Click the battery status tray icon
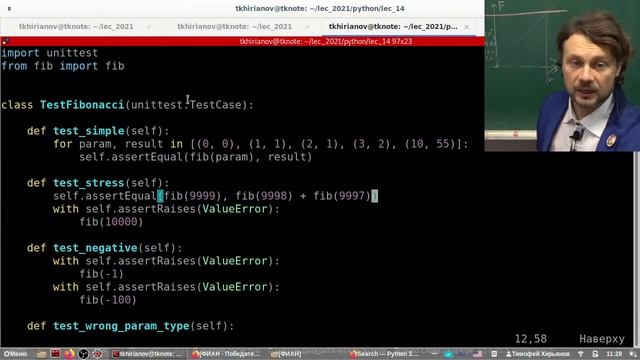The height and width of the screenshot is (360, 640). click(x=596, y=354)
